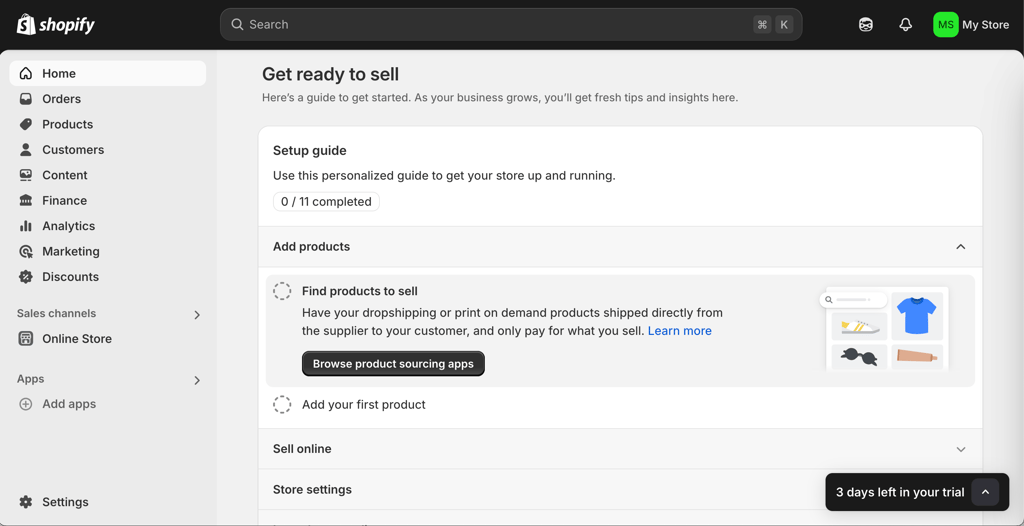Viewport: 1024px width, 526px height.
Task: Click the Online Store storefront icon
Action: [25, 338]
